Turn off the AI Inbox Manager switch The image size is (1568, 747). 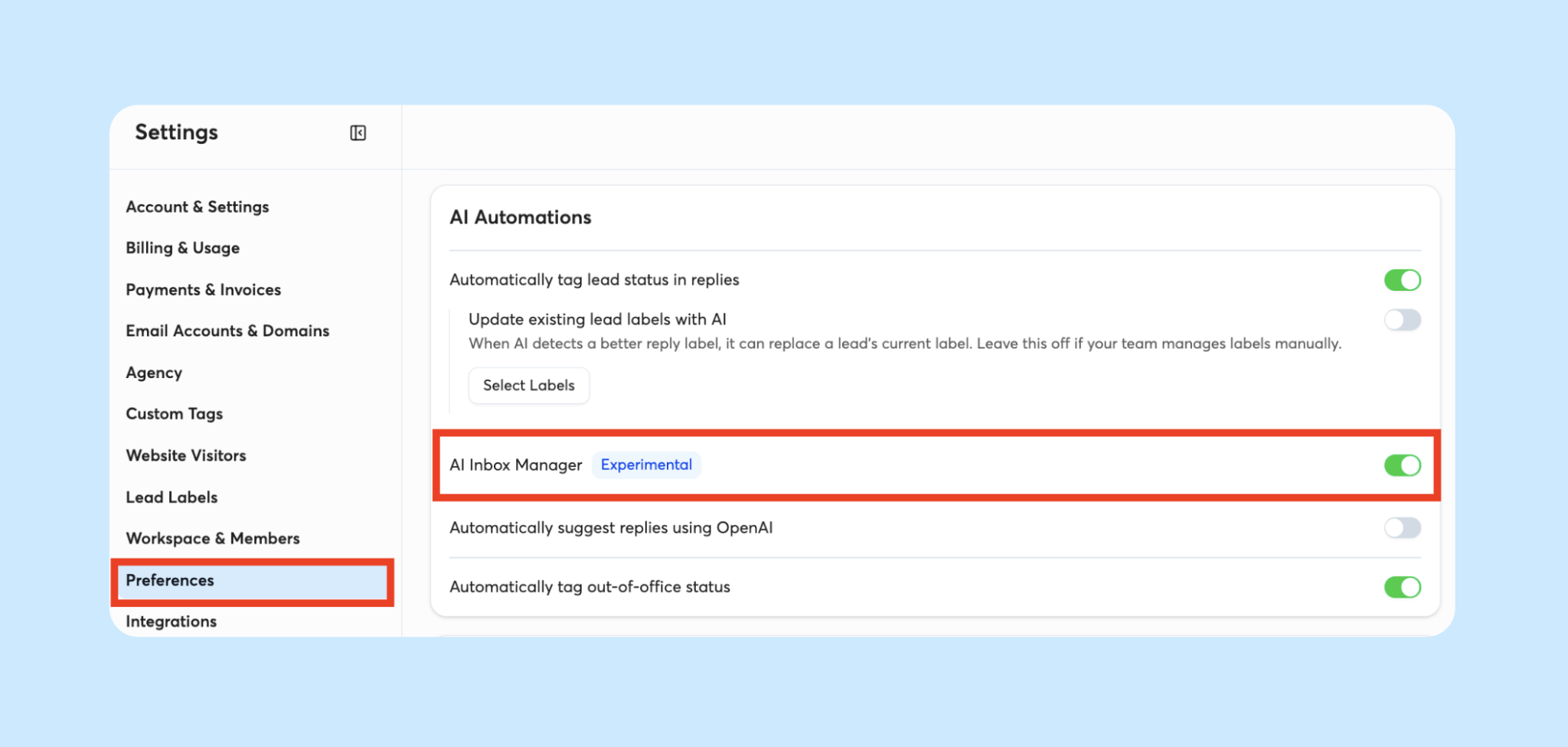click(x=1402, y=465)
